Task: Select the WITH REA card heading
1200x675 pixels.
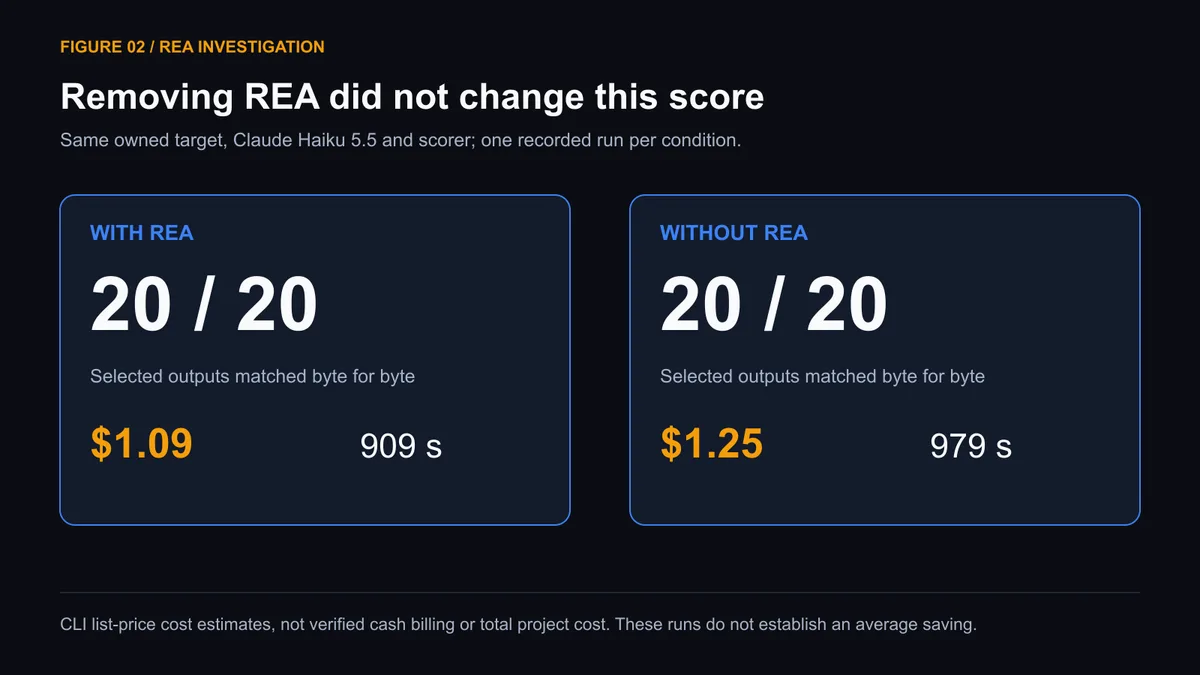Action: coord(141,233)
